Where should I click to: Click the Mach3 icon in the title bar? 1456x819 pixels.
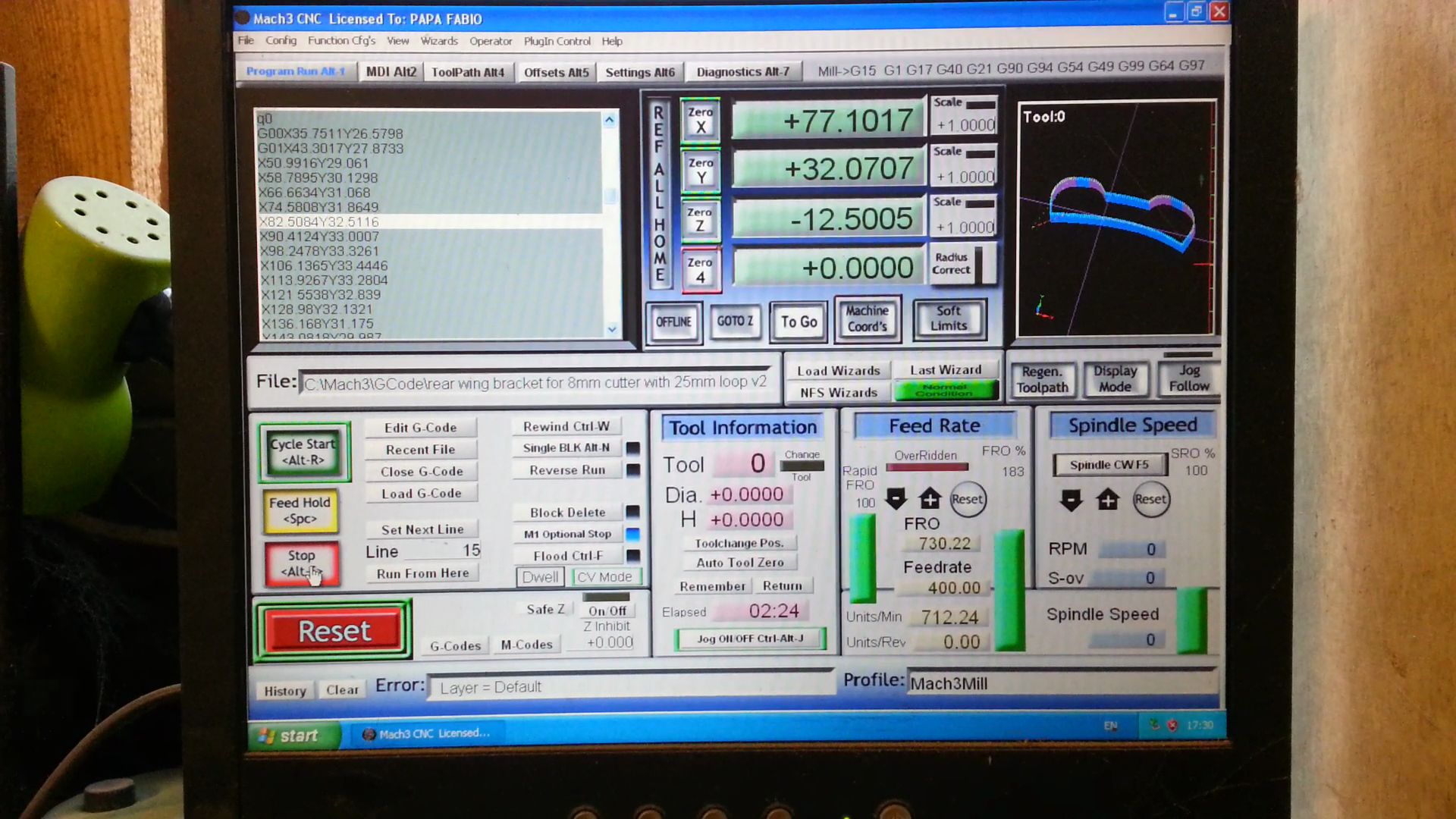[242, 17]
